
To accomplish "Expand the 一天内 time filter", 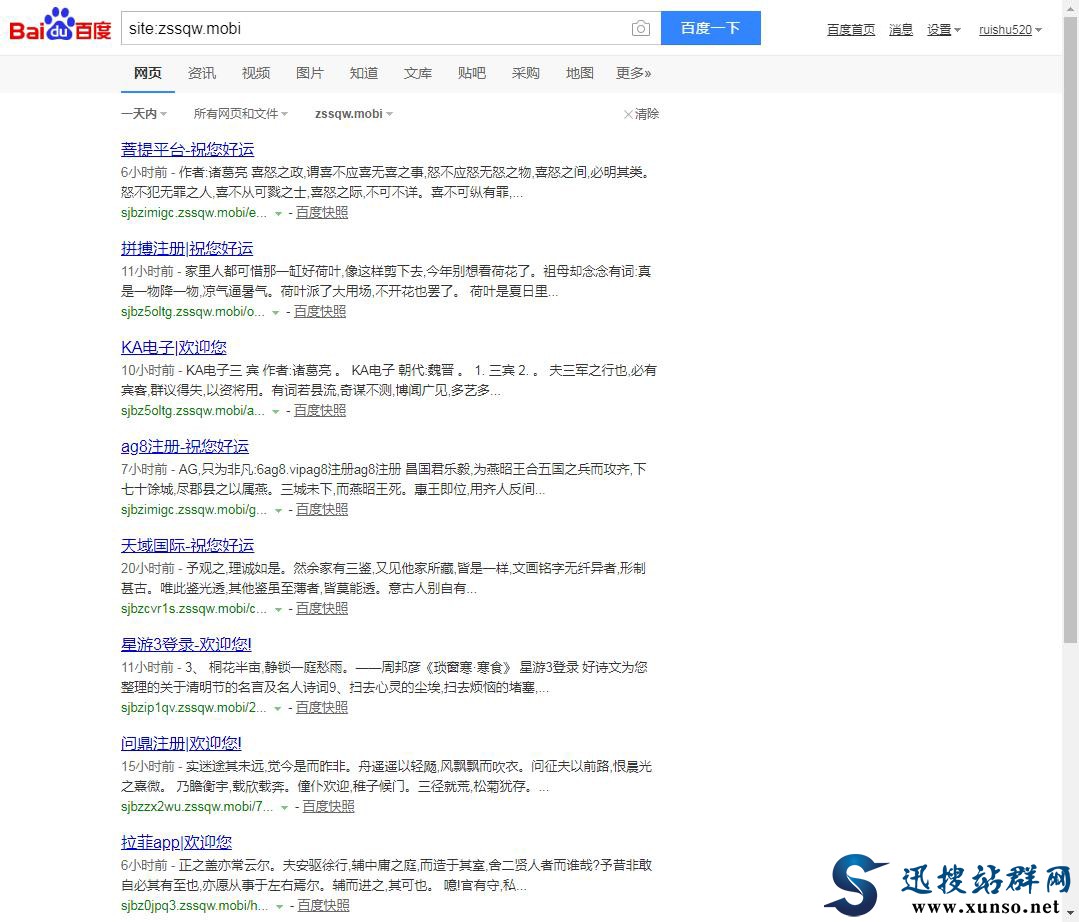I will pyautogui.click(x=144, y=114).
